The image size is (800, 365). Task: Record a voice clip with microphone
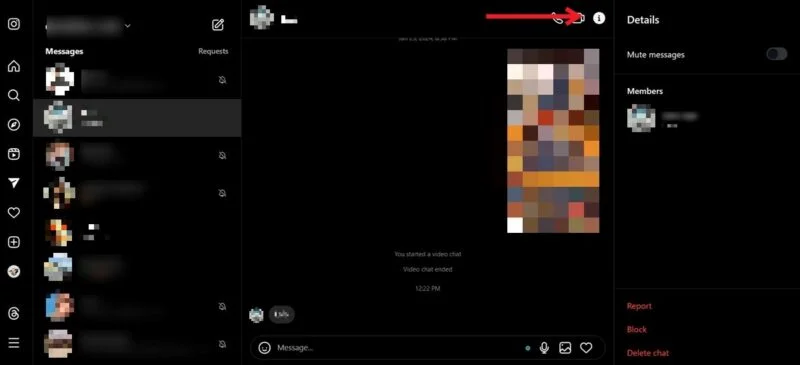click(544, 348)
